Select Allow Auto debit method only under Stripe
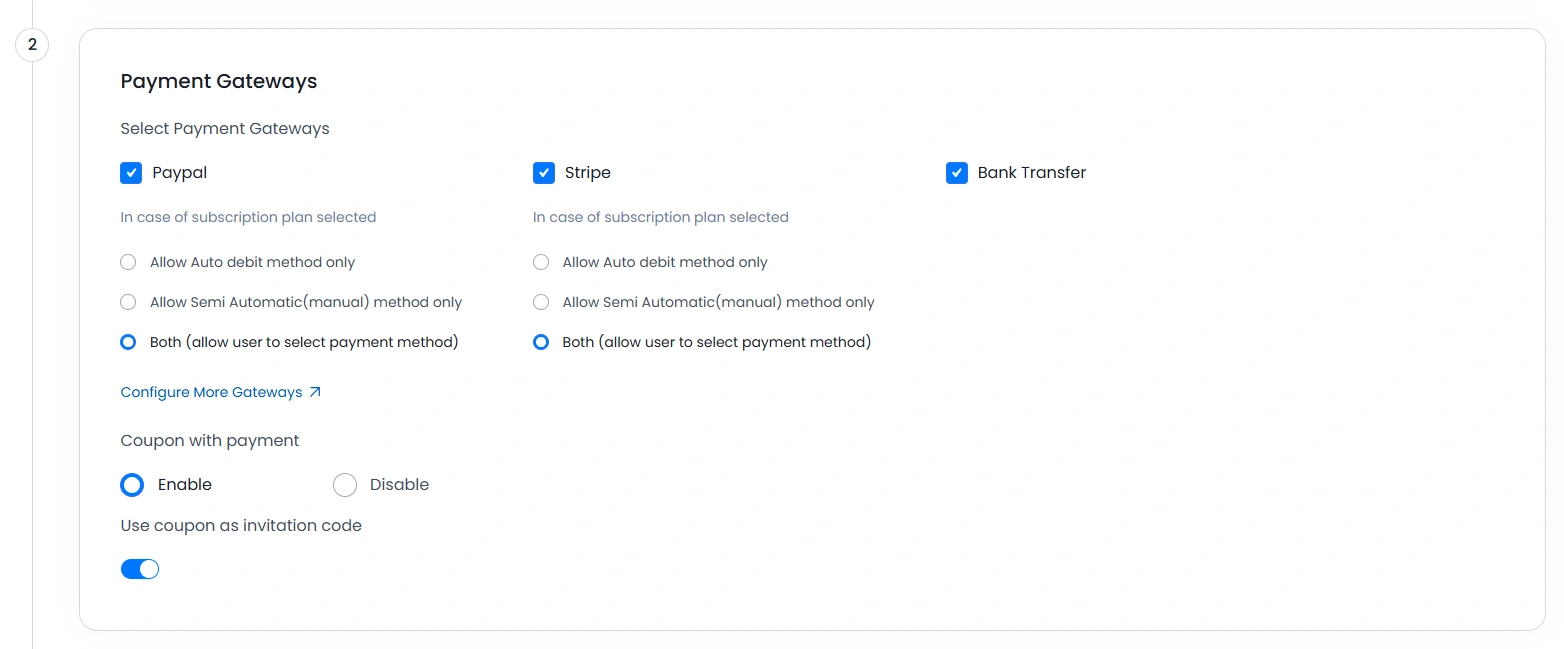This screenshot has width=1564, height=649. [541, 262]
